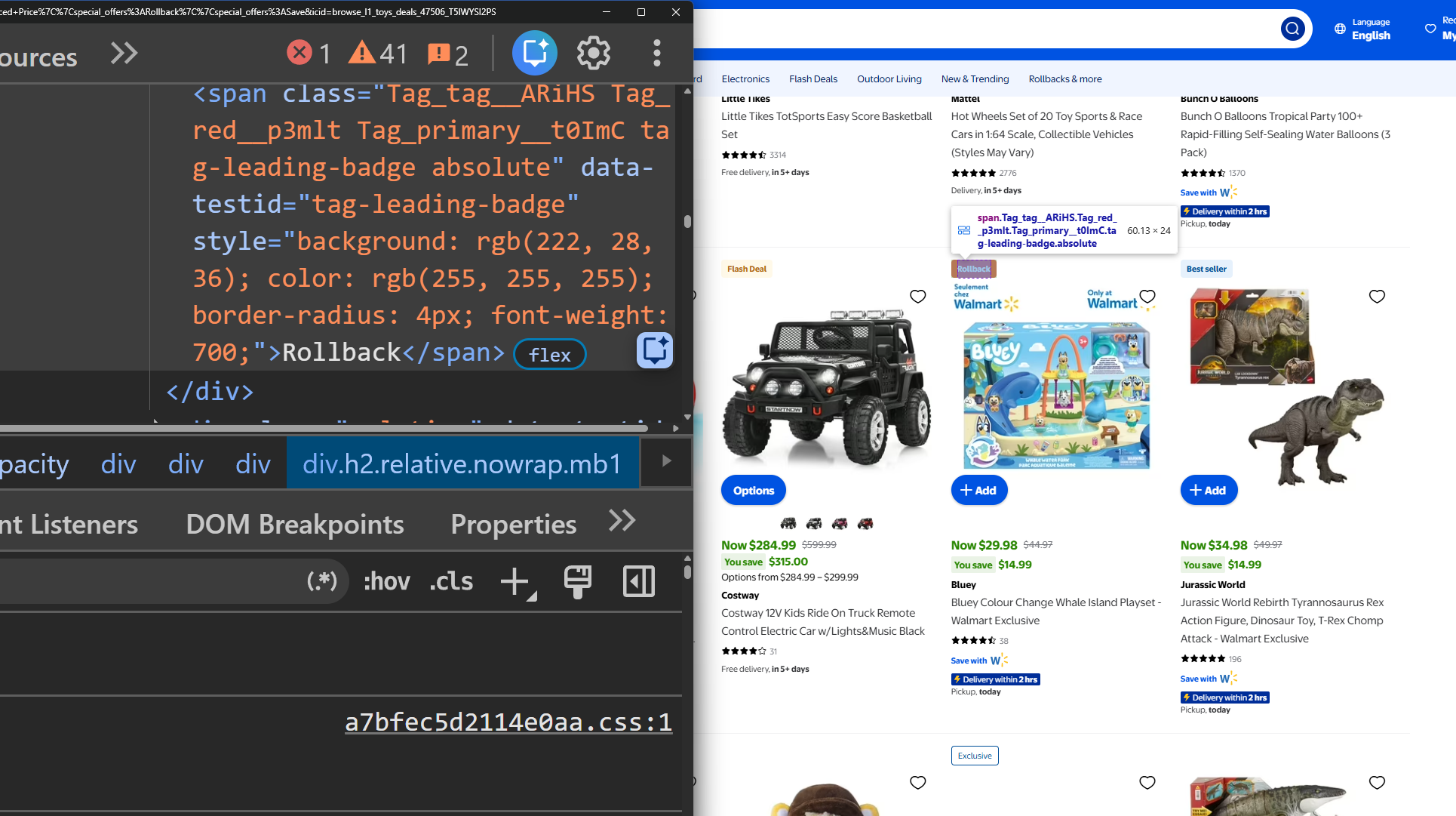The width and height of the screenshot is (1456, 816).
Task: Toggle regex filter button in styles
Action: pos(323,581)
